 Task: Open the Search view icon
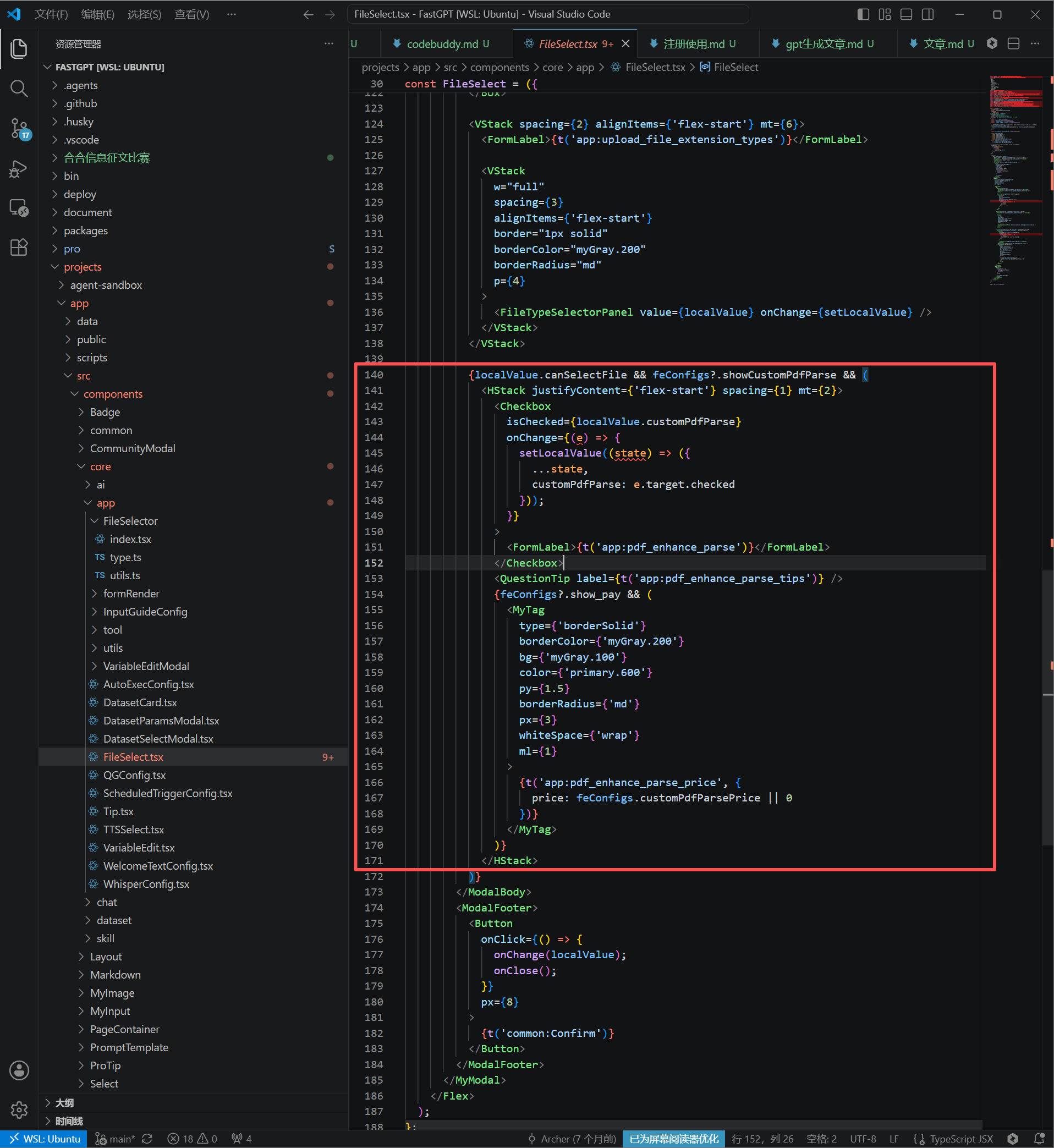click(19, 89)
